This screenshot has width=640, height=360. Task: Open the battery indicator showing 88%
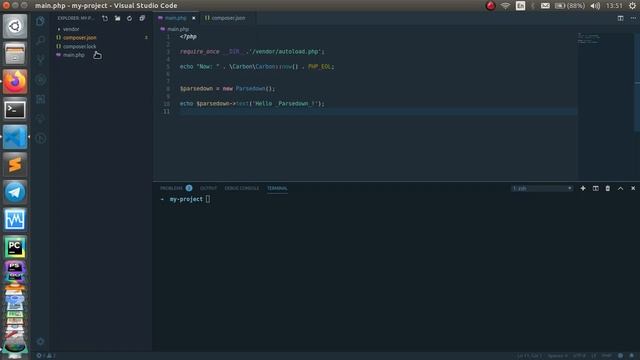click(x=570, y=6)
